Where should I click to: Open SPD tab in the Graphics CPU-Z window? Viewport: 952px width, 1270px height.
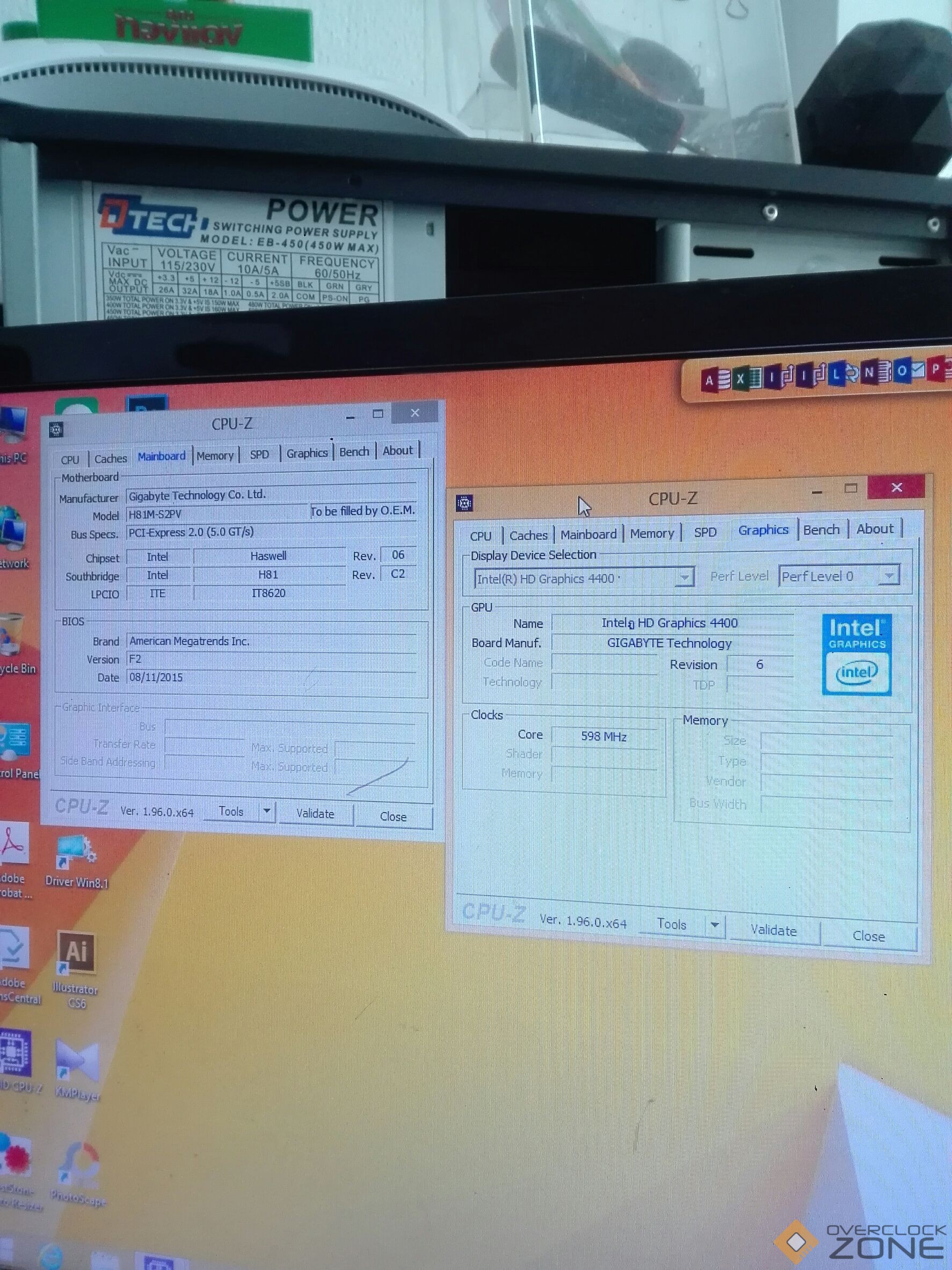[x=705, y=532]
